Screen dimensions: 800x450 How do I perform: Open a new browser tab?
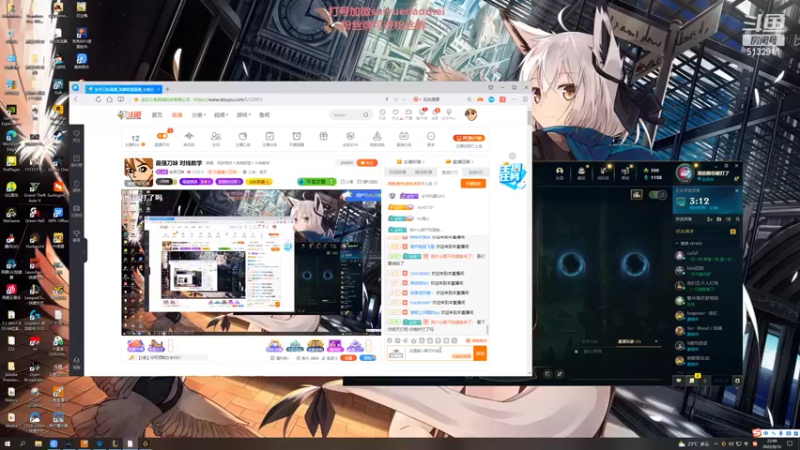click(167, 89)
